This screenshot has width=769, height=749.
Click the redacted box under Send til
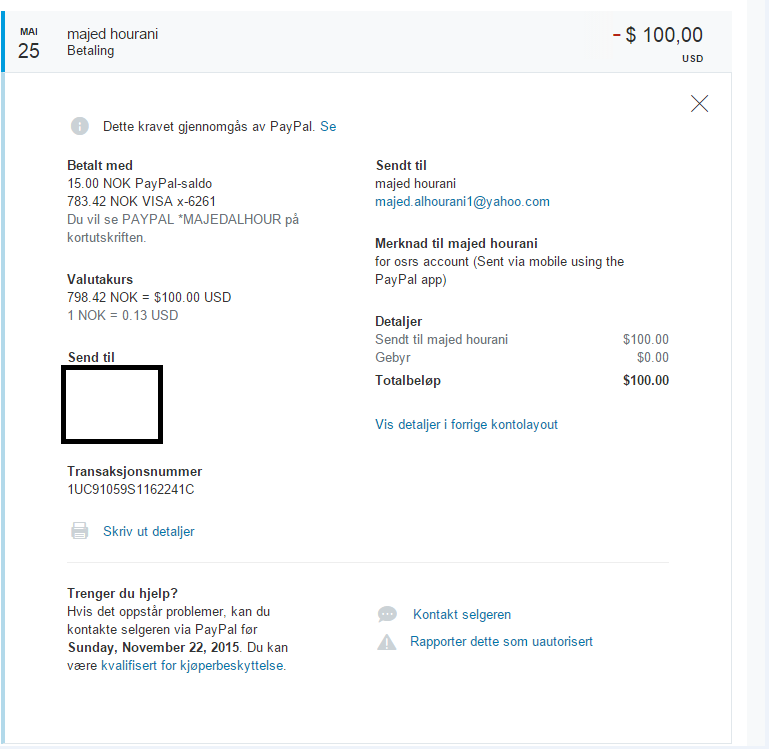(x=112, y=404)
